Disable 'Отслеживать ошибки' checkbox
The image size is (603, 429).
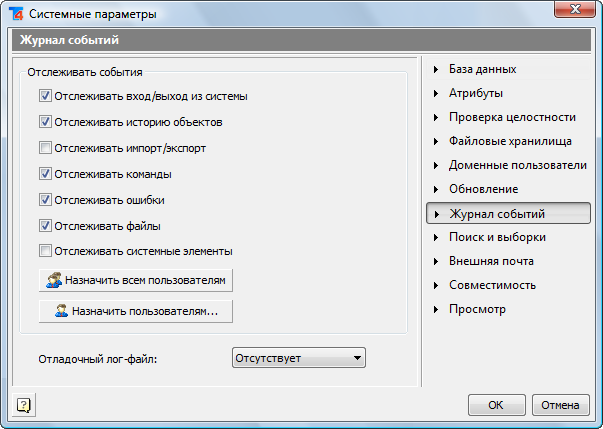pos(45,200)
